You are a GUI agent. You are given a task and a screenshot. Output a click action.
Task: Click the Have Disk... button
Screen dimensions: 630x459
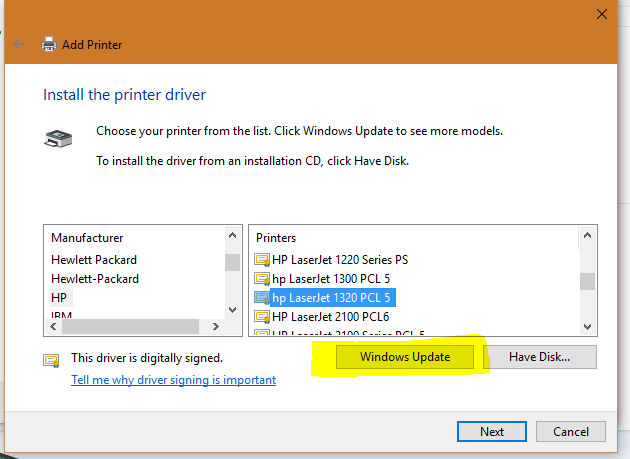click(539, 357)
